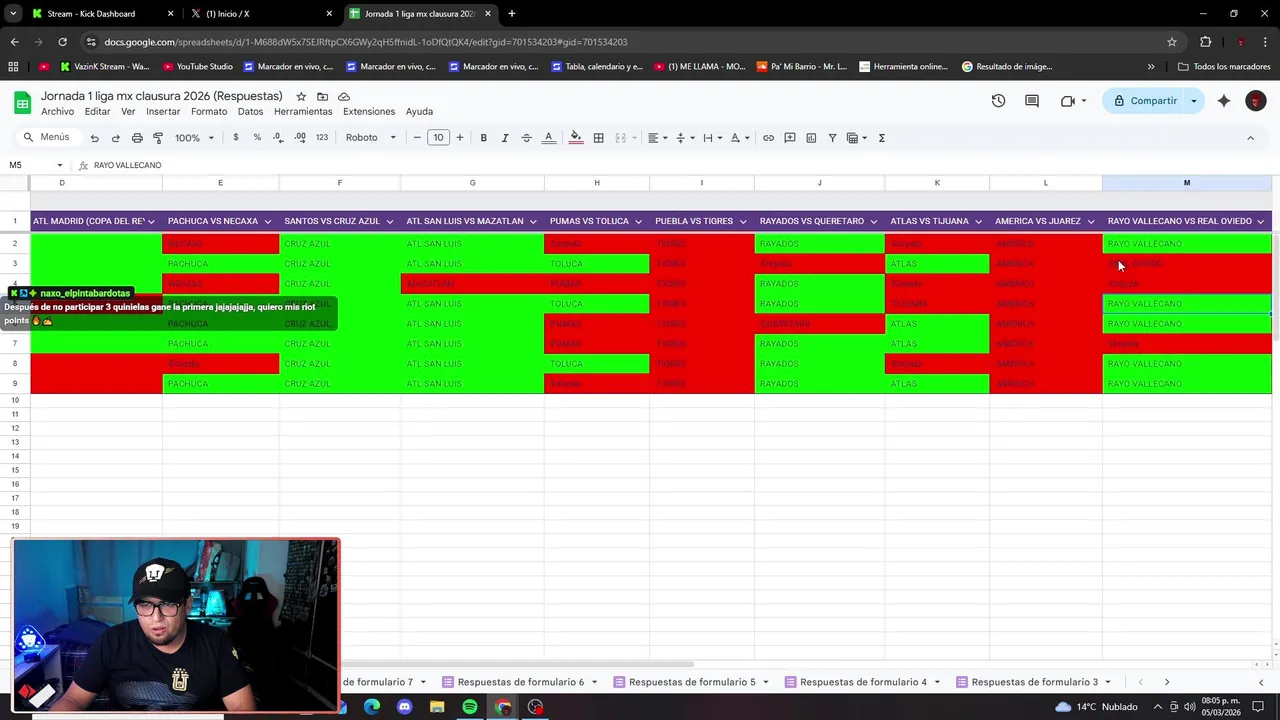Apply percent format icon
This screenshot has width=1280, height=720.
[257, 138]
